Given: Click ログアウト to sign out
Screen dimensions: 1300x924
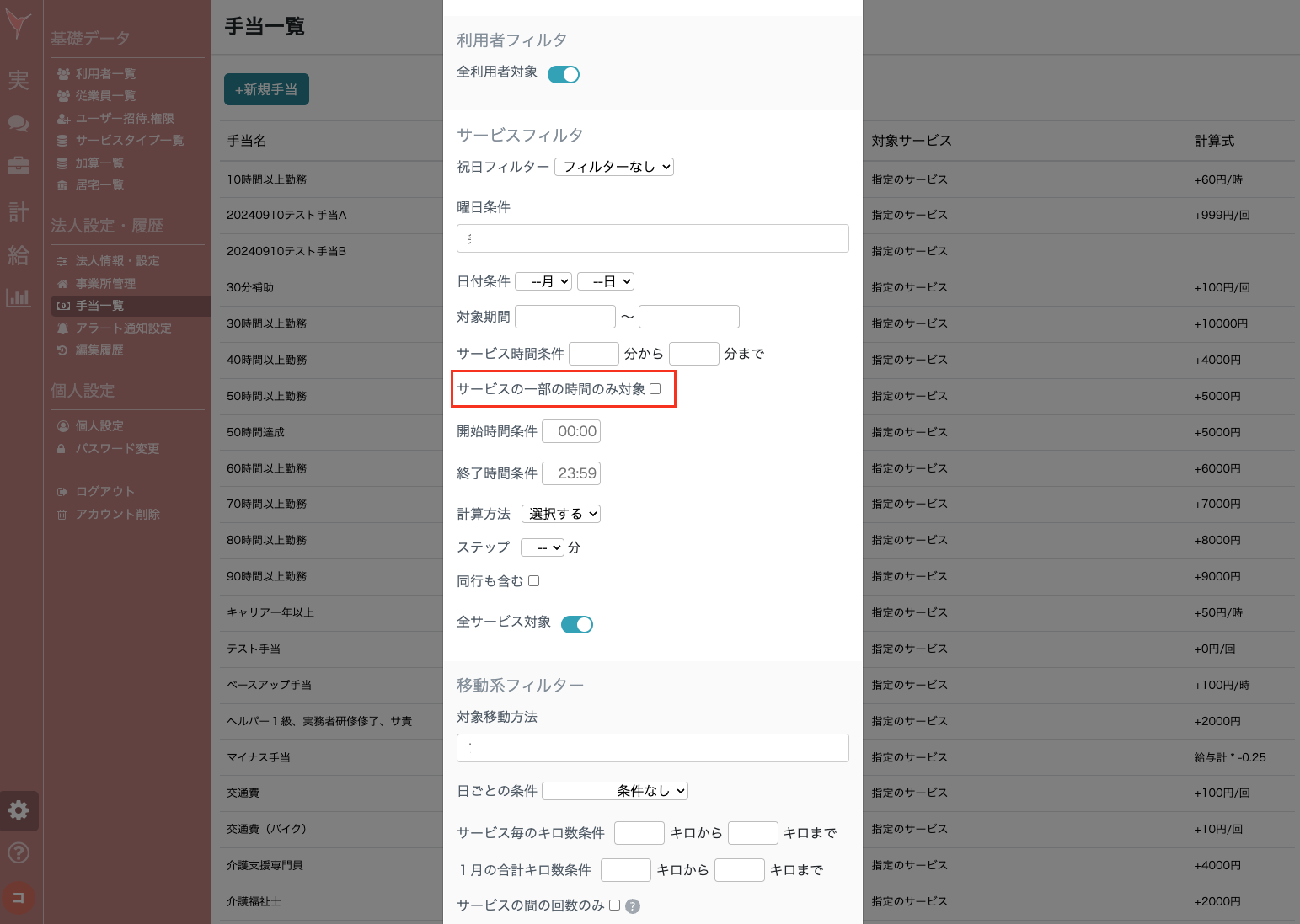Looking at the screenshot, I should coord(104,490).
